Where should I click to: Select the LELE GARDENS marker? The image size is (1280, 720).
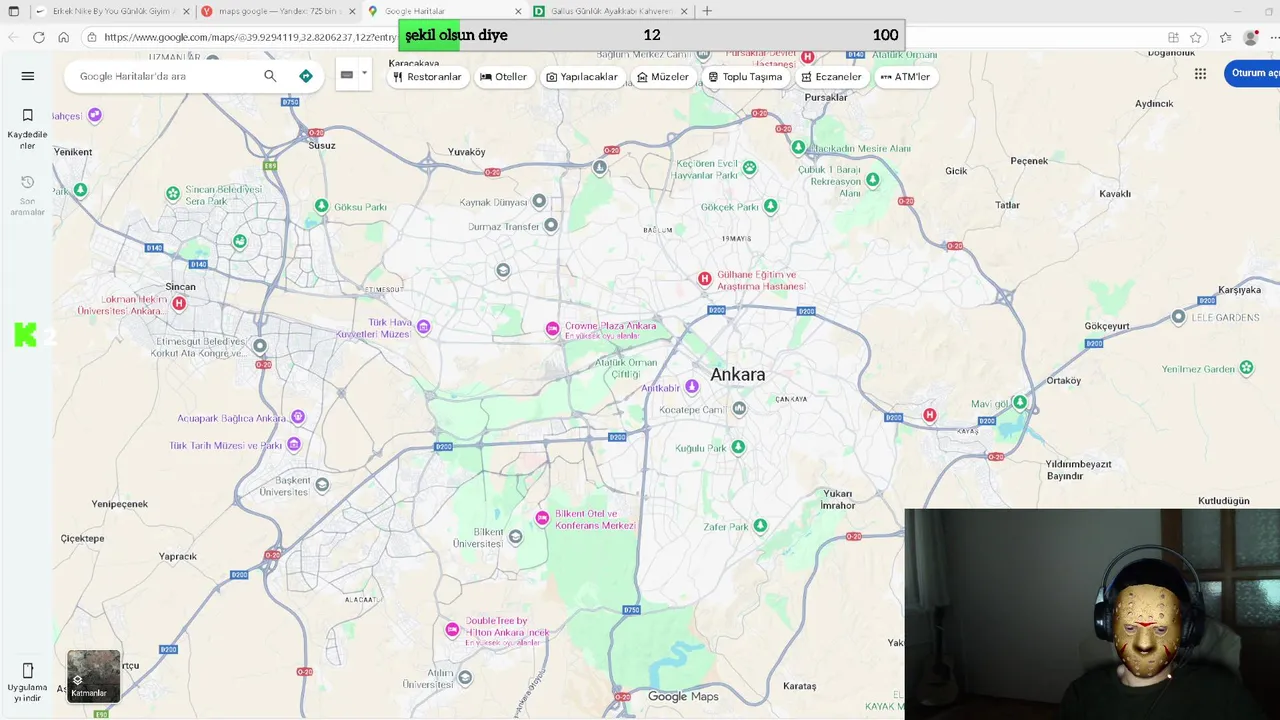[1178, 317]
